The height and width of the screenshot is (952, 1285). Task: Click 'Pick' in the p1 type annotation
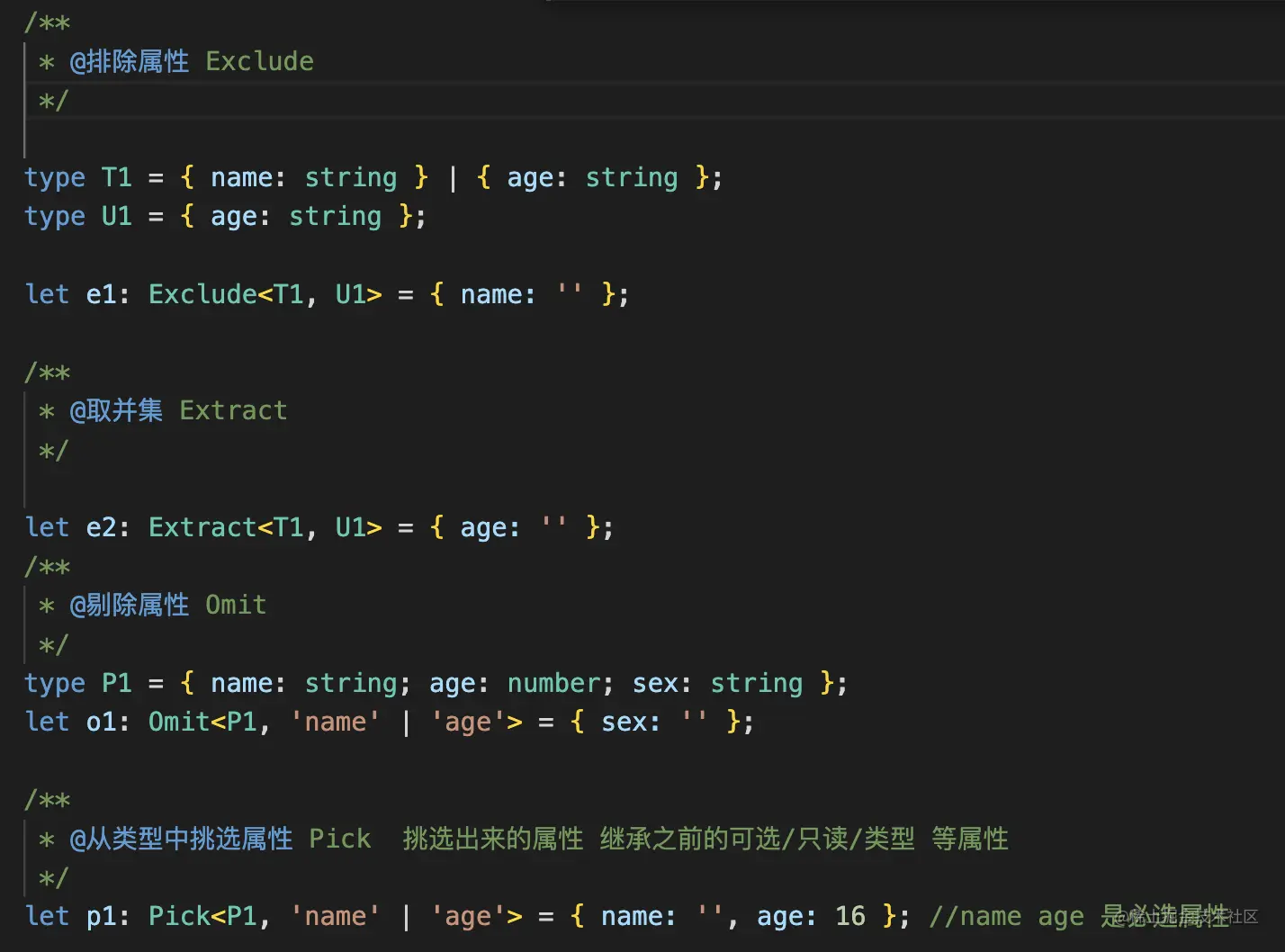(180, 916)
